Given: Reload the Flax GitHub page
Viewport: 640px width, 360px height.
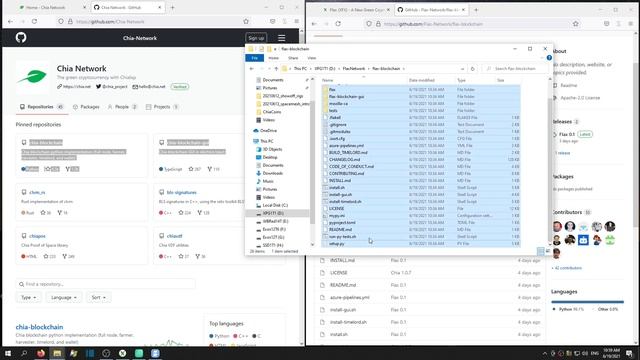Looking at the screenshot, I should (x=338, y=24).
